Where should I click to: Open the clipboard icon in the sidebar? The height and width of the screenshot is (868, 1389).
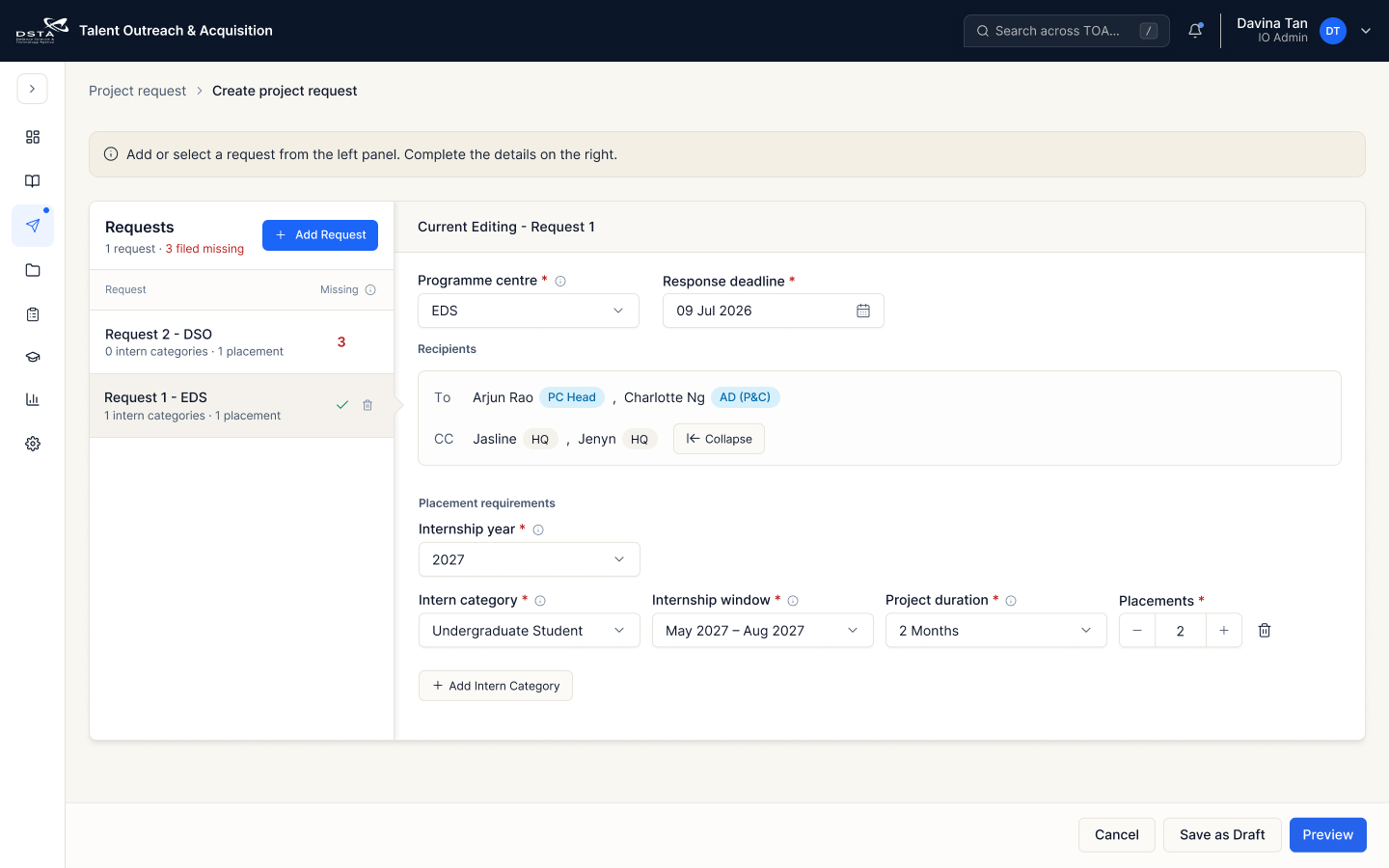[x=33, y=314]
